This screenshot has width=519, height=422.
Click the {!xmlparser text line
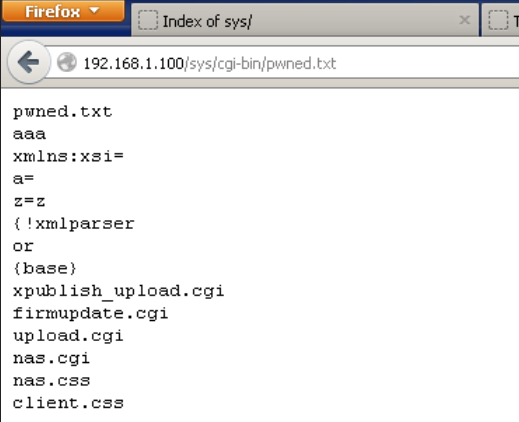point(74,224)
